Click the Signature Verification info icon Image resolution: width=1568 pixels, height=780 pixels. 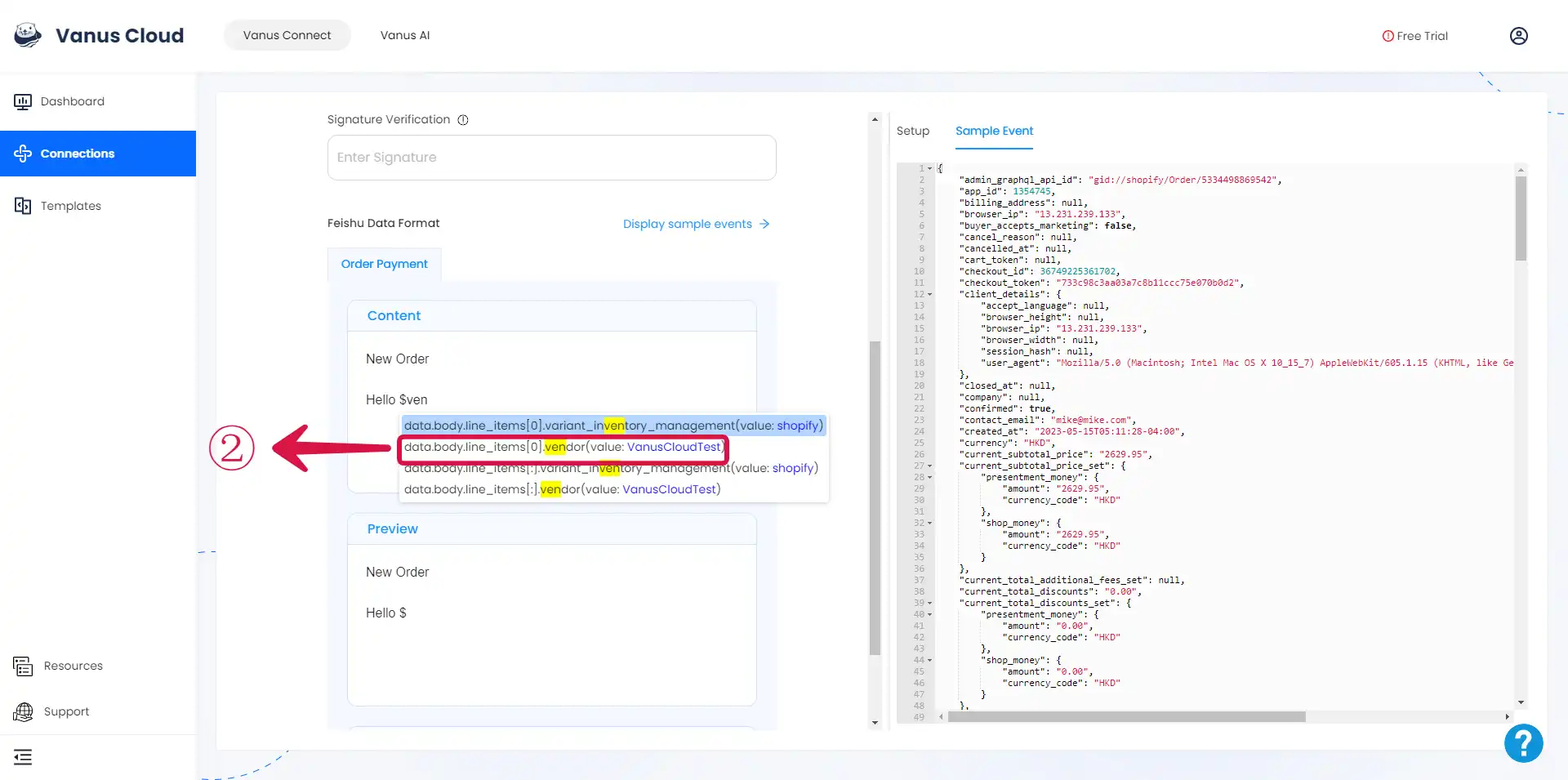(x=463, y=120)
